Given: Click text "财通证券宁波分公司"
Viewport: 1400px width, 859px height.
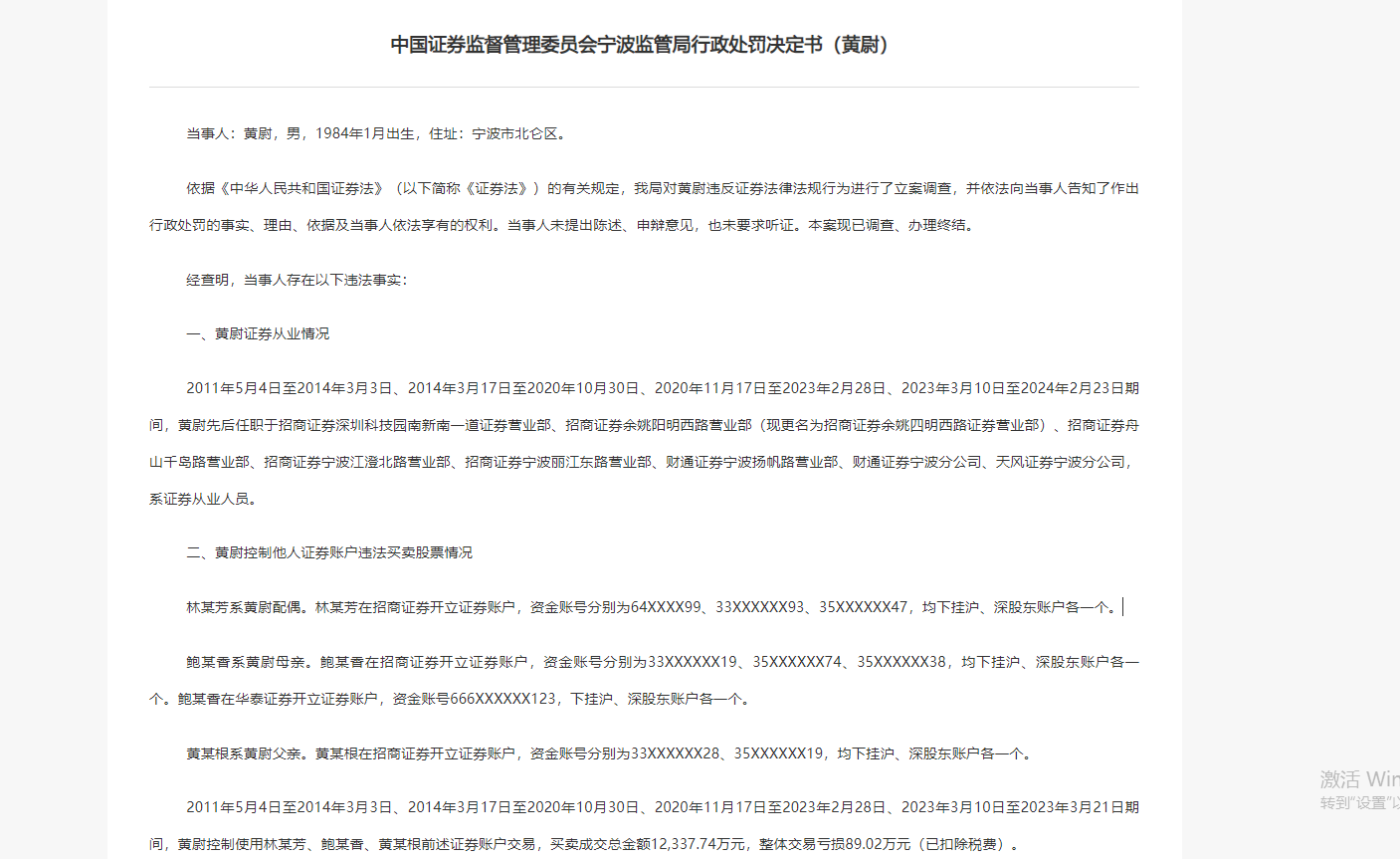Looking at the screenshot, I should (917, 462).
